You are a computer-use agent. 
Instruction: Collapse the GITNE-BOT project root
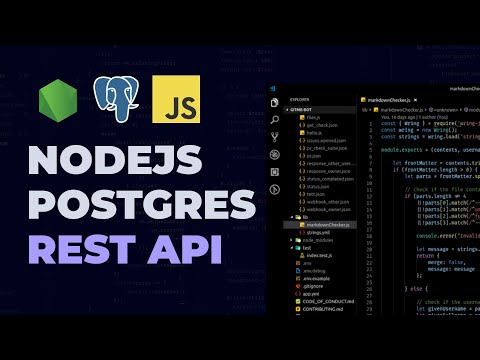[320, 110]
